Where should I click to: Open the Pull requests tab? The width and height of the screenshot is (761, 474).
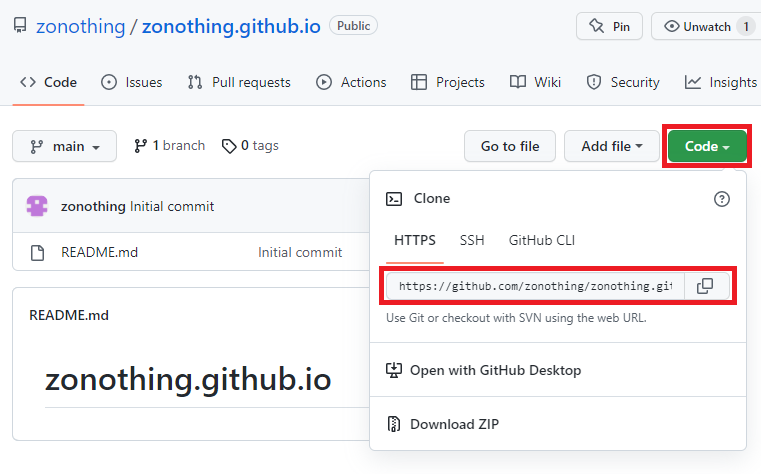[239, 82]
